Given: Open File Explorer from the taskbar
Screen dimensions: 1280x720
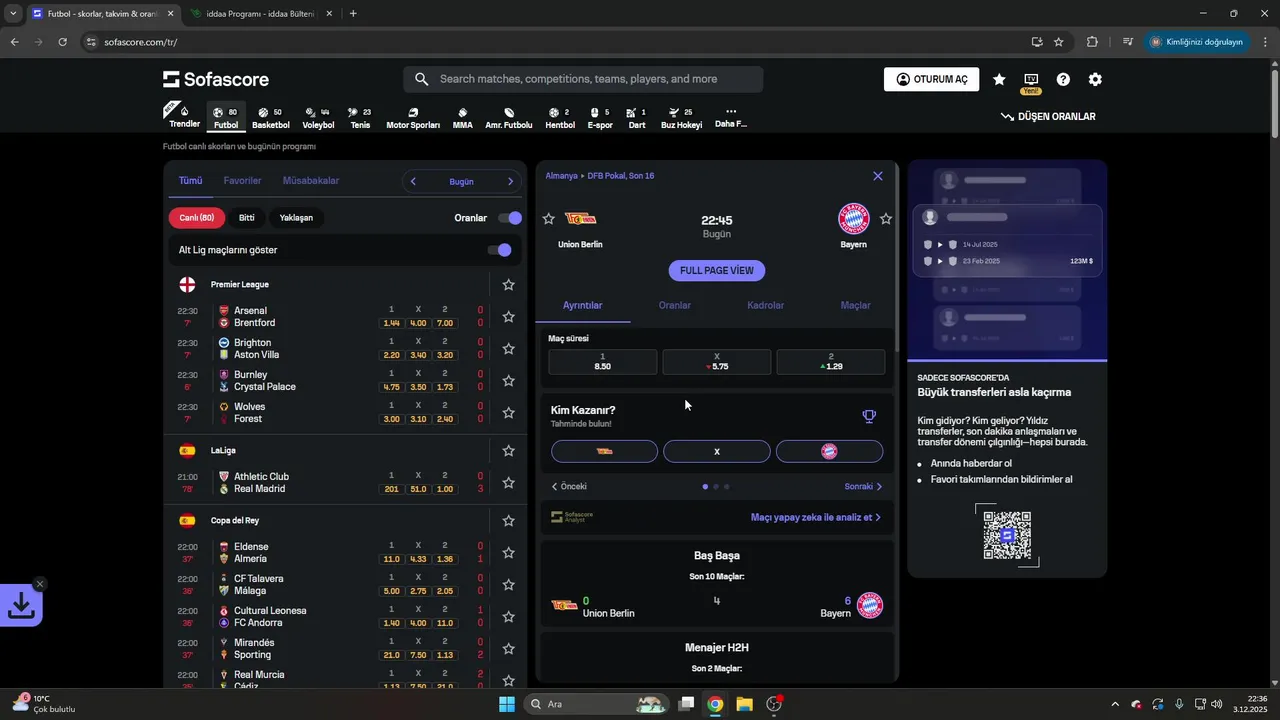Looking at the screenshot, I should pyautogui.click(x=744, y=704).
